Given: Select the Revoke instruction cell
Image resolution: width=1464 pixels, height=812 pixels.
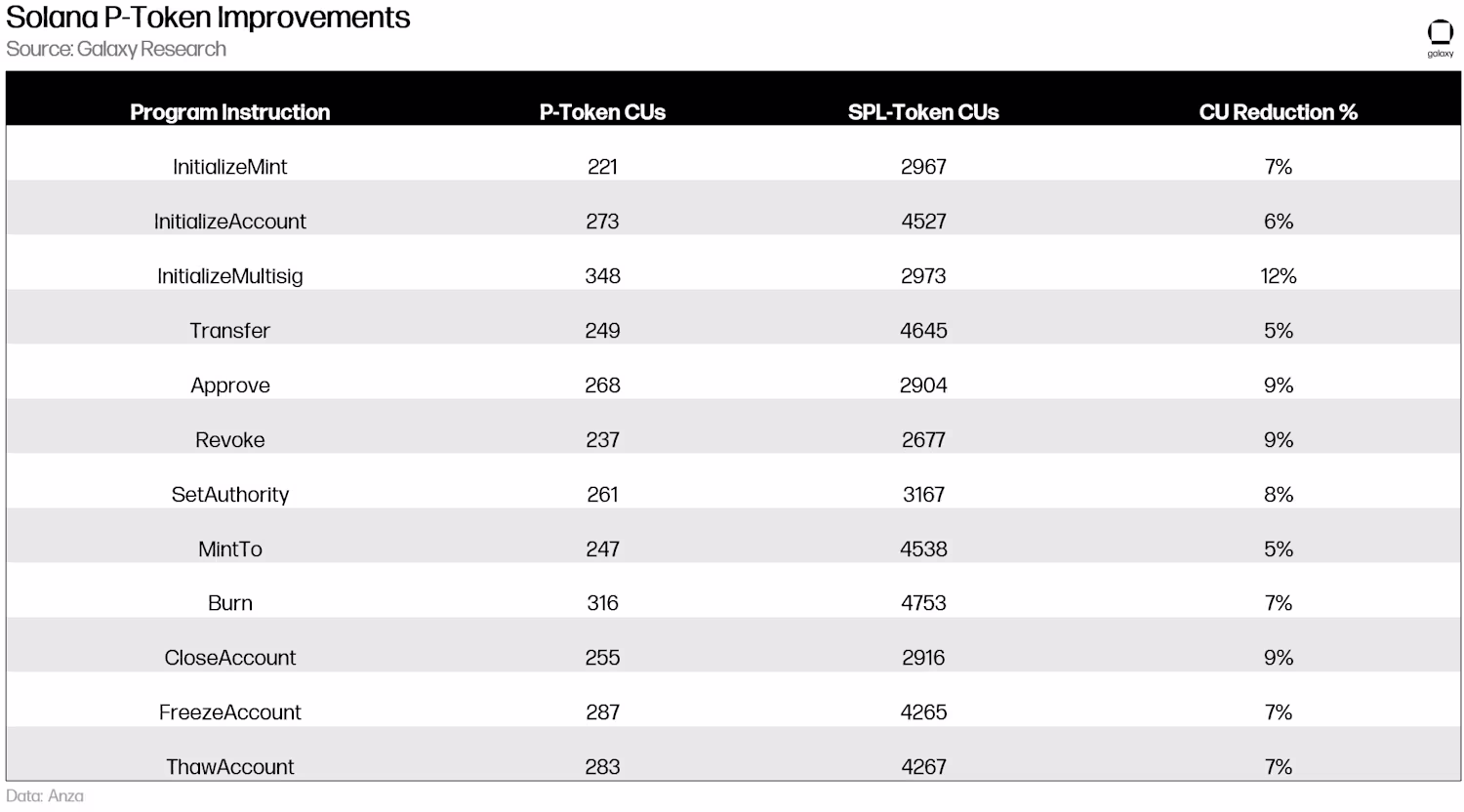Looking at the screenshot, I should tap(229, 440).
